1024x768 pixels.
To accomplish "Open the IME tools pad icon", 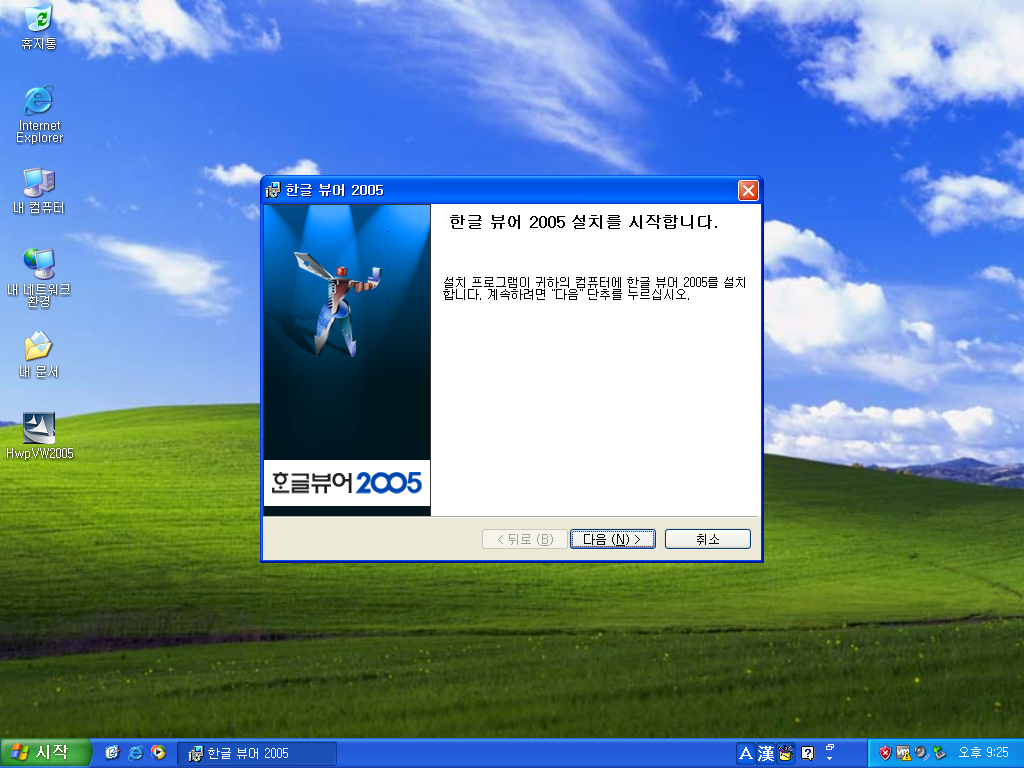I will [x=786, y=754].
